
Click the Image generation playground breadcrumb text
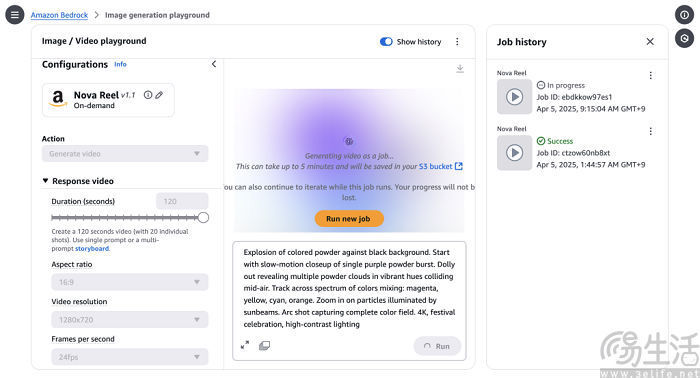click(157, 15)
